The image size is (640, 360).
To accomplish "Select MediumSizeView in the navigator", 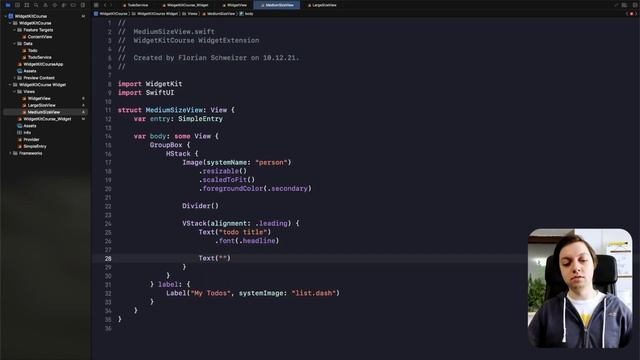I will click(45, 112).
